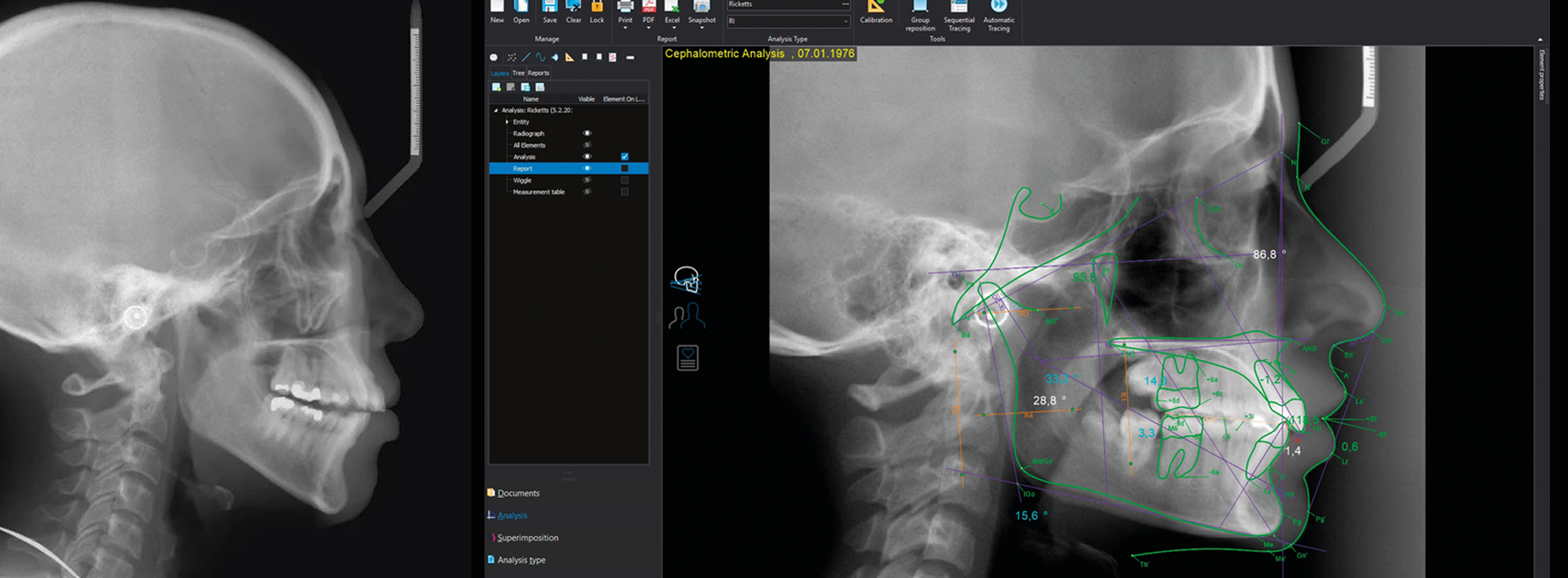Open the Documents section
The width and height of the screenshot is (1568, 578).
518,493
